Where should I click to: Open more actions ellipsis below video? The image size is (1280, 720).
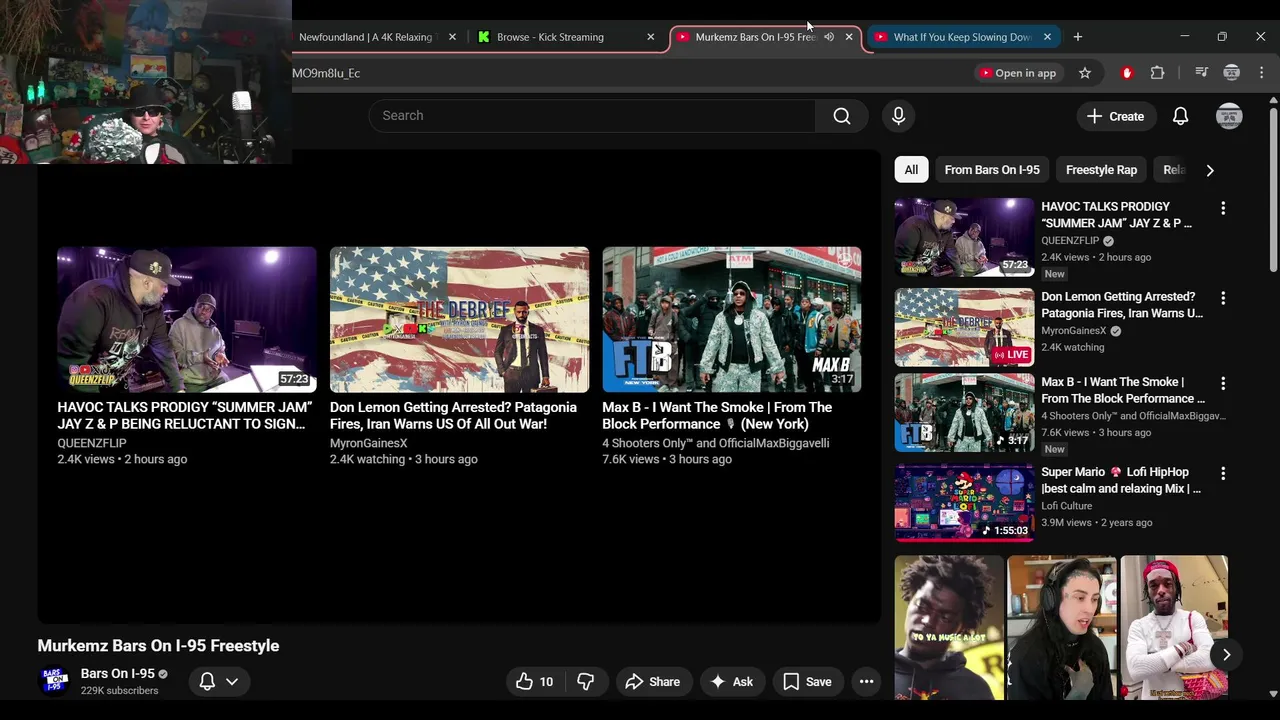866,682
